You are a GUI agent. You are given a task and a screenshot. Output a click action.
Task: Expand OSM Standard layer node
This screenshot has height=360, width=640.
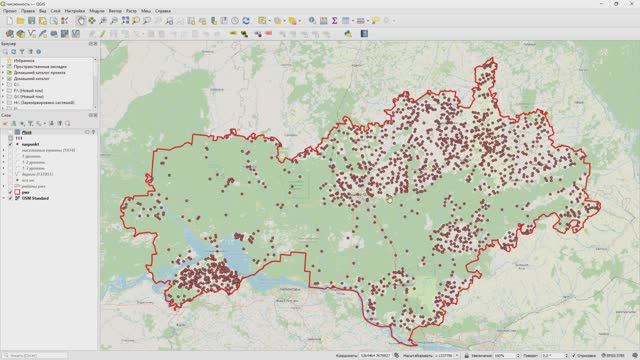click(4, 198)
